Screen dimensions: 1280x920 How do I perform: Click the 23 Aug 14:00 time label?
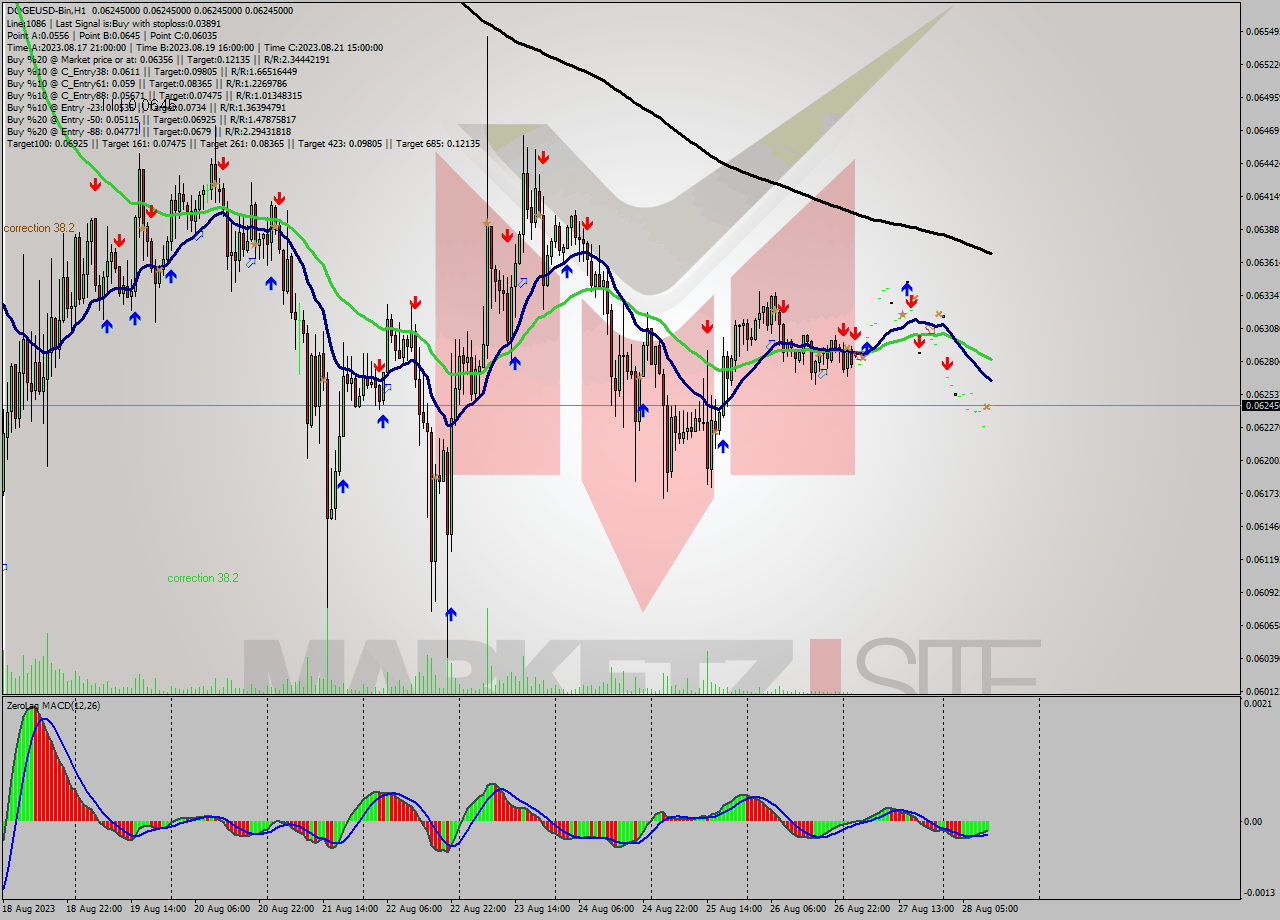click(x=542, y=909)
